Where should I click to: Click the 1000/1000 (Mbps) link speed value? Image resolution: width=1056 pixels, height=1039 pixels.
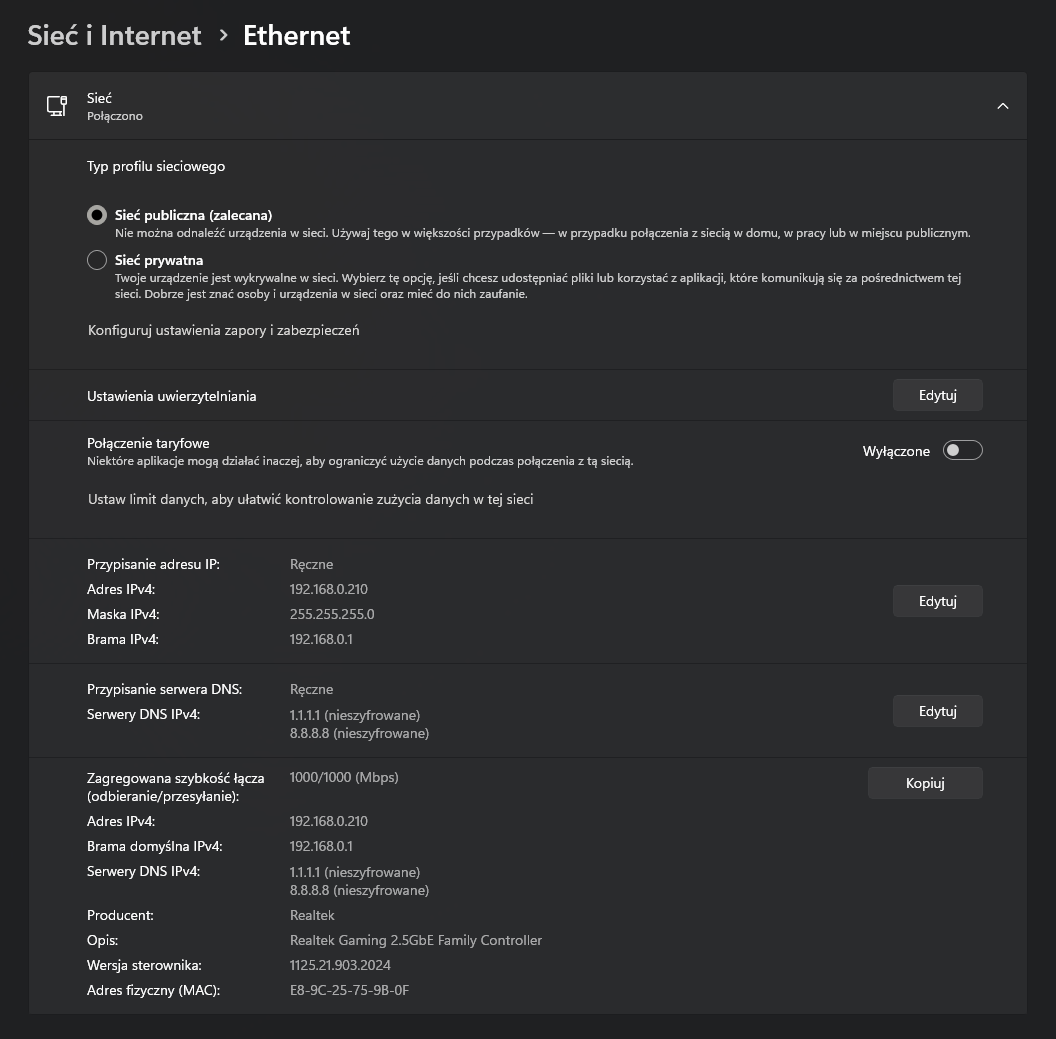pyautogui.click(x=343, y=777)
